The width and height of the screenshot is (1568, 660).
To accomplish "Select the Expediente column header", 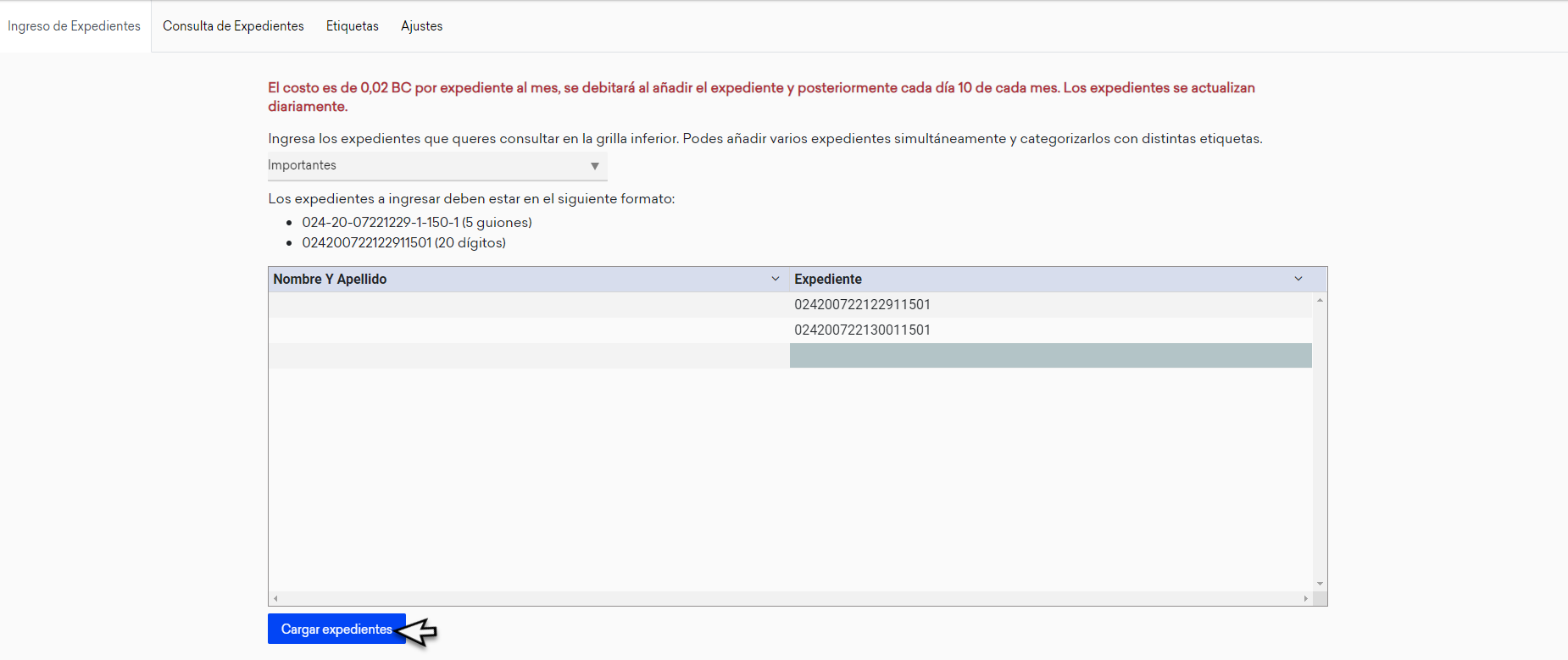I will click(x=1051, y=280).
